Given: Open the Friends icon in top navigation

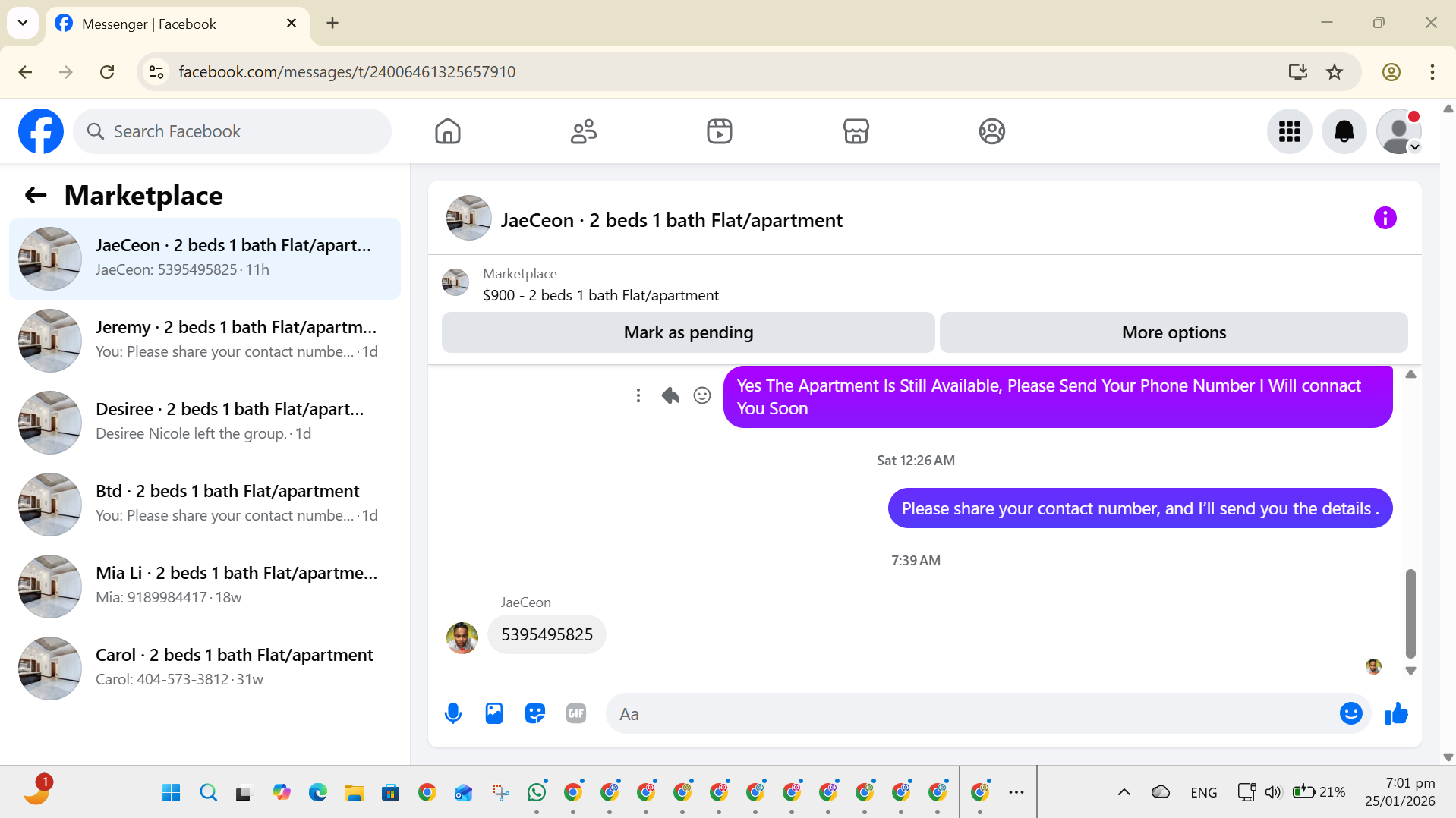Looking at the screenshot, I should (584, 131).
